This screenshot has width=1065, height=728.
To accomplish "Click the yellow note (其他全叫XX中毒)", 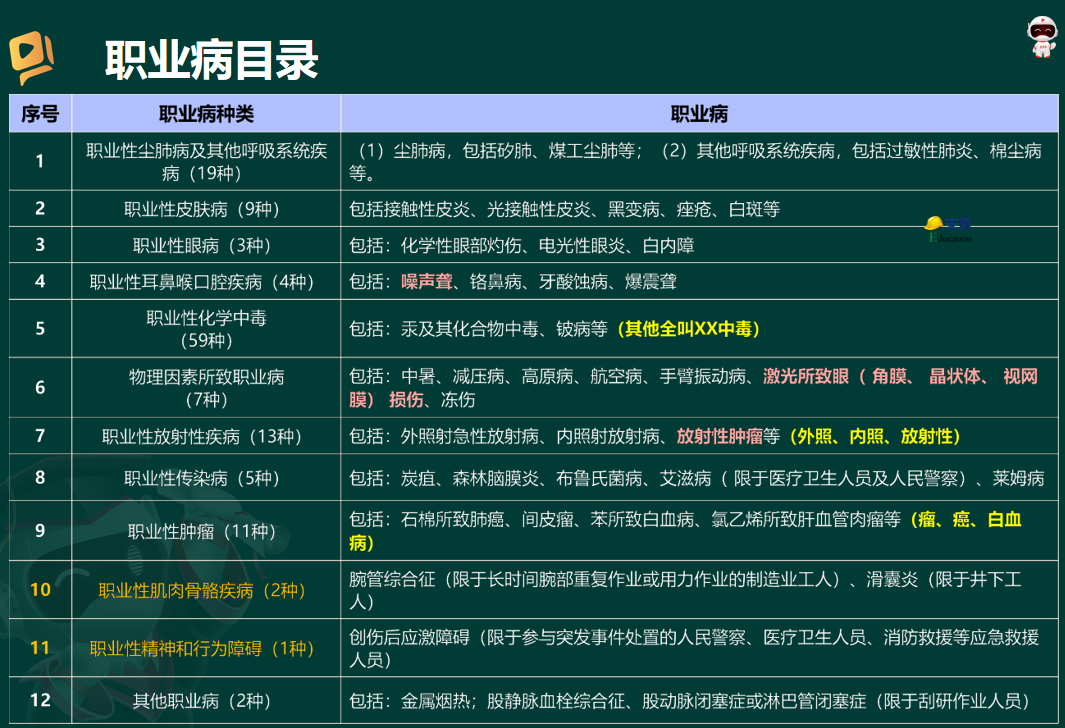I will point(688,328).
